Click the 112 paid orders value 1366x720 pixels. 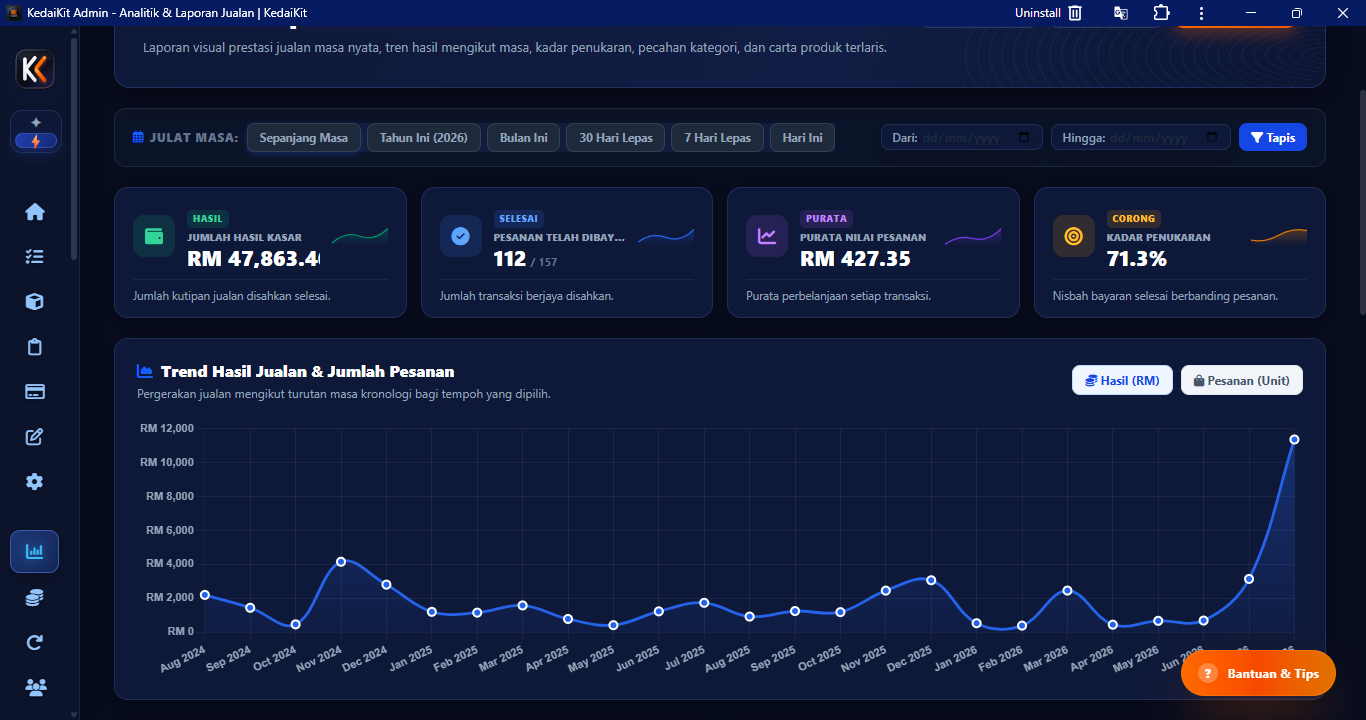pyautogui.click(x=509, y=259)
